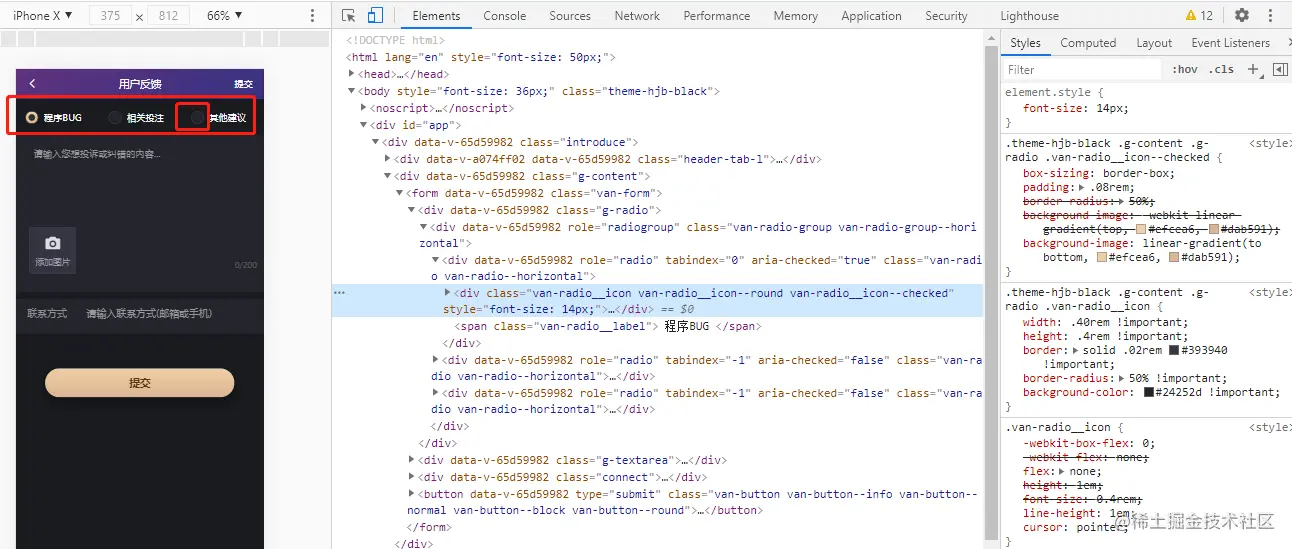The image size is (1292, 549).
Task: Expand the head element node
Action: tap(351, 74)
